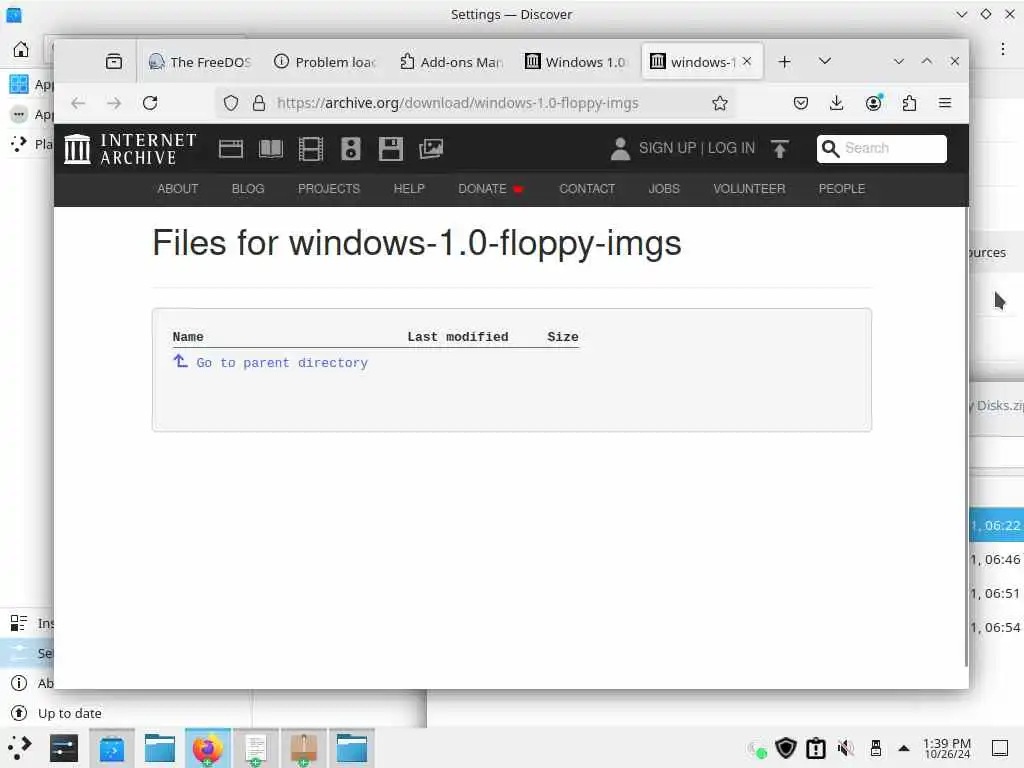Viewport: 1024px width, 768px height.
Task: Open VOLUNTEER page link
Action: [749, 189]
